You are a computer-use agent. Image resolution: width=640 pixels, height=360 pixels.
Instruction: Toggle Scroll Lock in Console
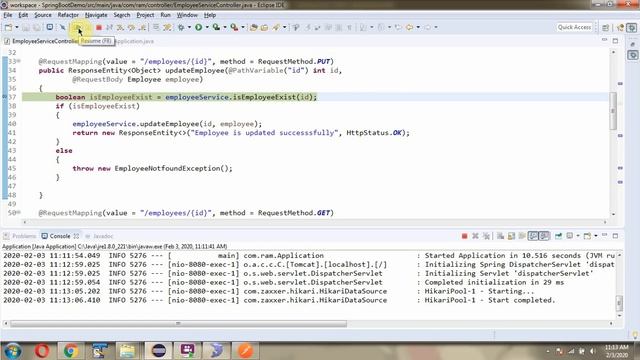click(x=511, y=236)
